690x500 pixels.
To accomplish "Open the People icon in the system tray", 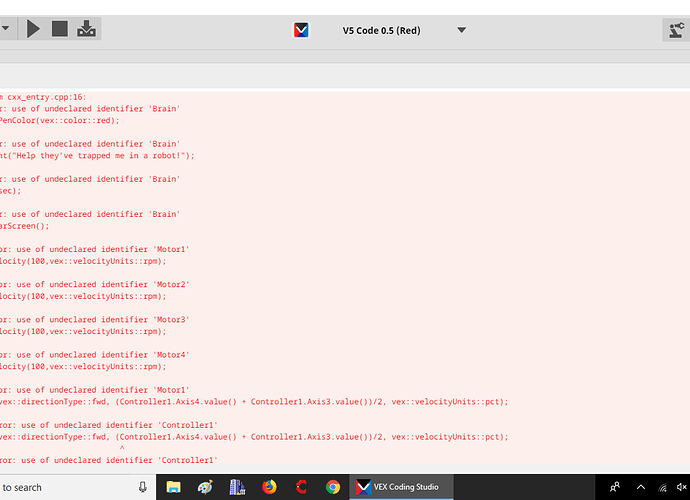I will (x=615, y=487).
